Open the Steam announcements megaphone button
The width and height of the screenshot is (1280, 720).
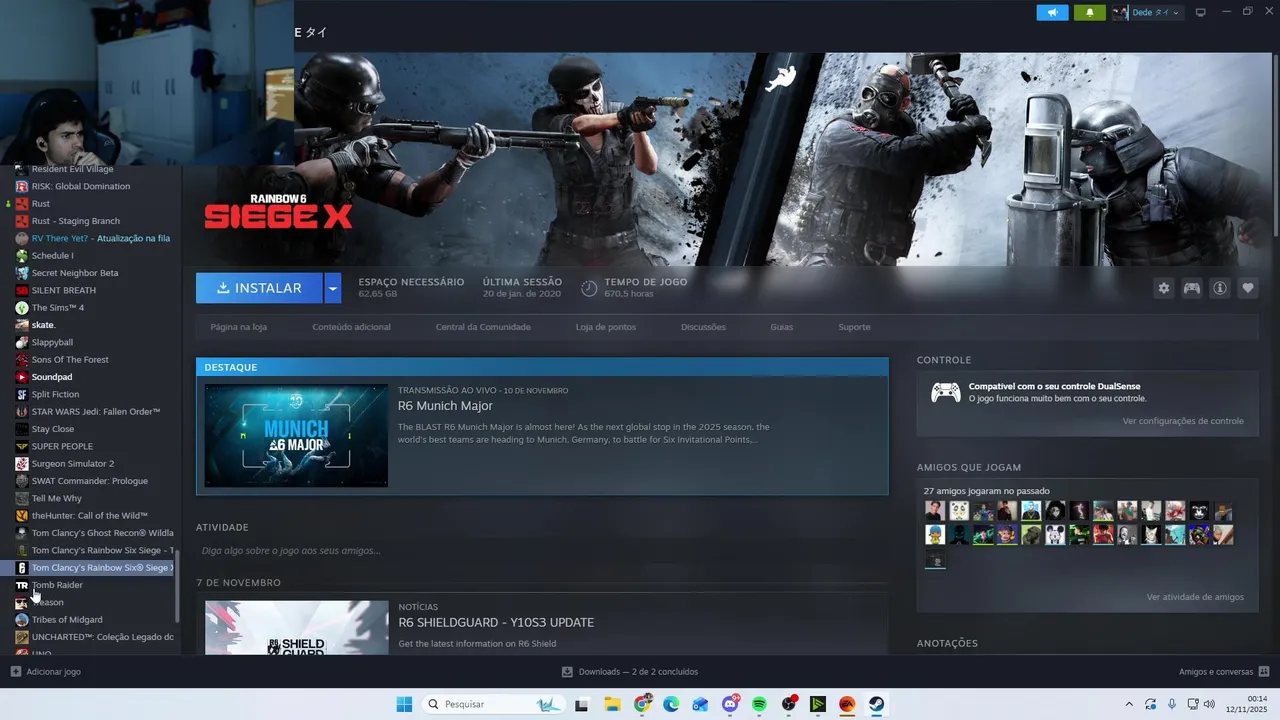click(1052, 12)
